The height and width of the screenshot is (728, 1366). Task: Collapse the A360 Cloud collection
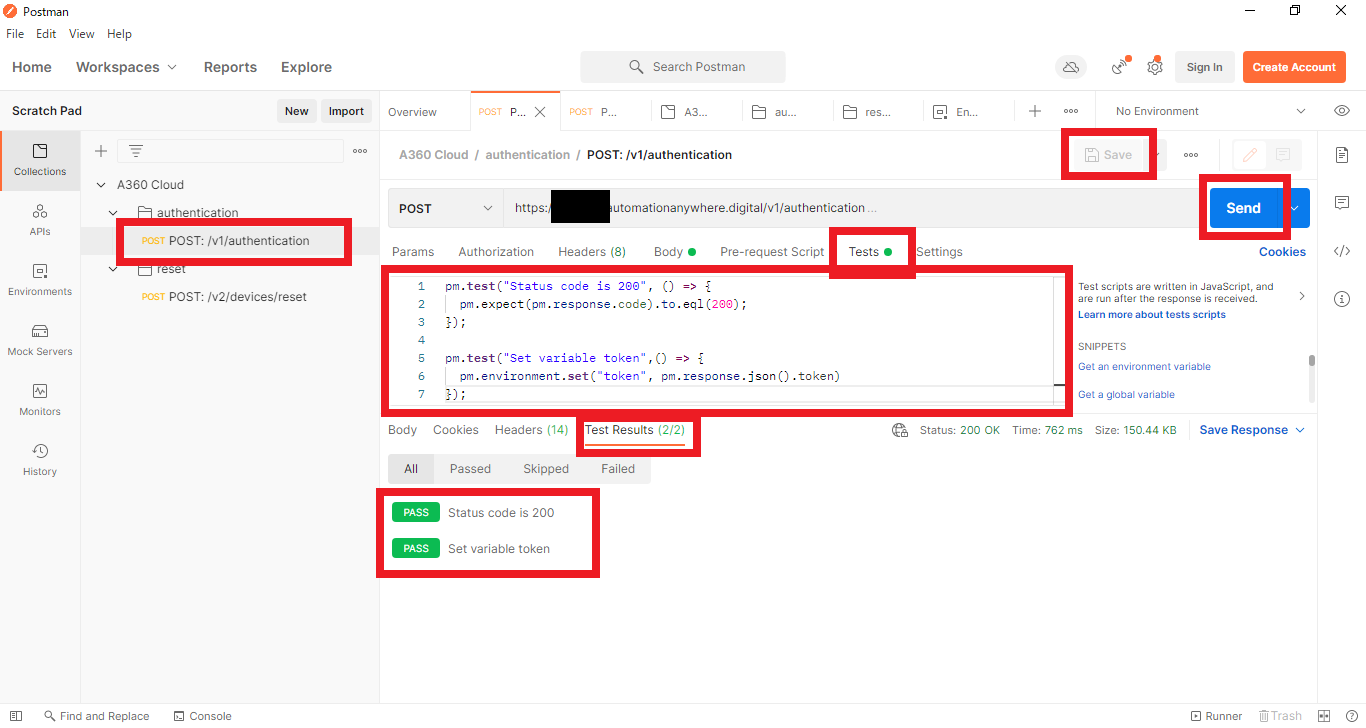tap(101, 185)
